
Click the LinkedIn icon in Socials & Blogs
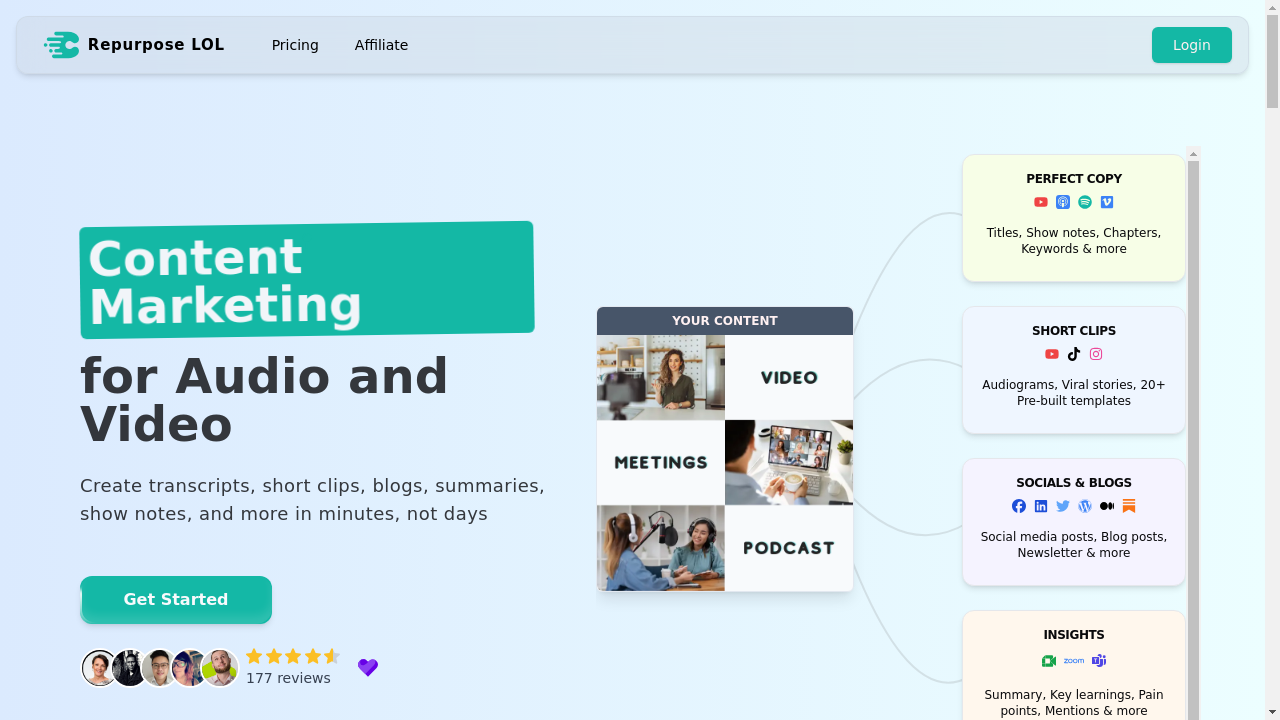1041,506
